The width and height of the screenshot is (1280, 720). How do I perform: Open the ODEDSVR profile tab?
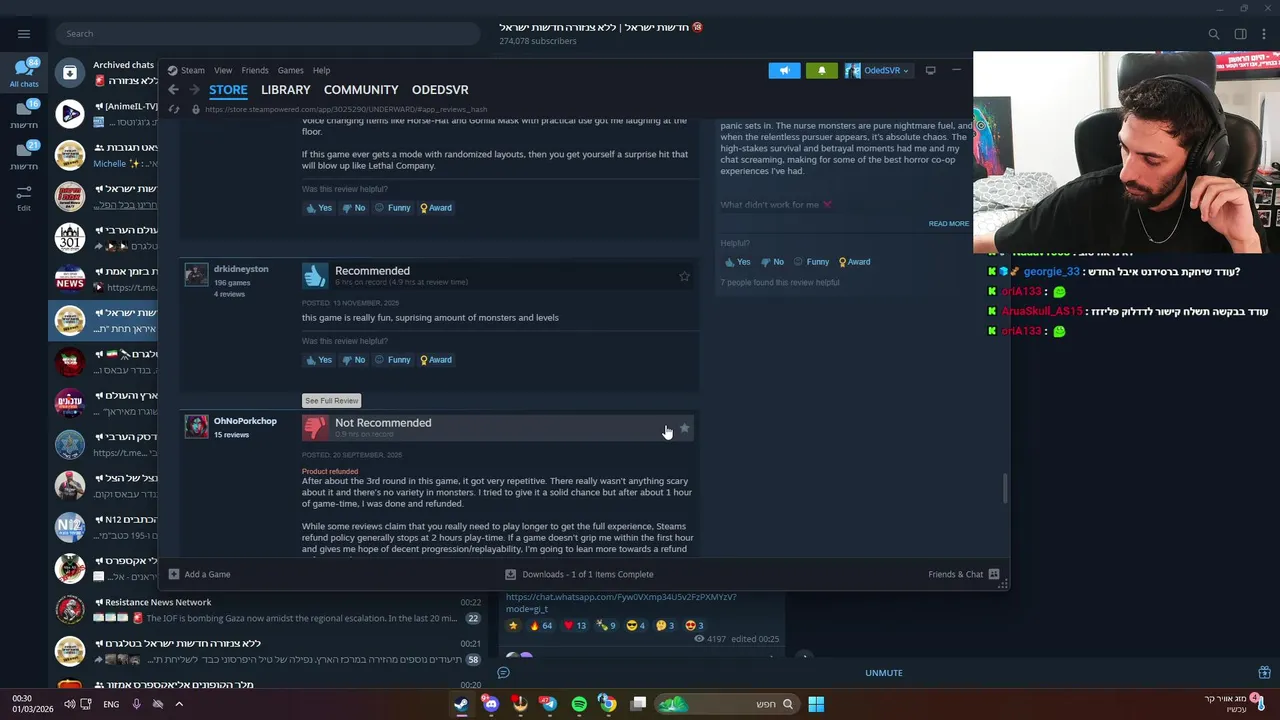click(440, 90)
